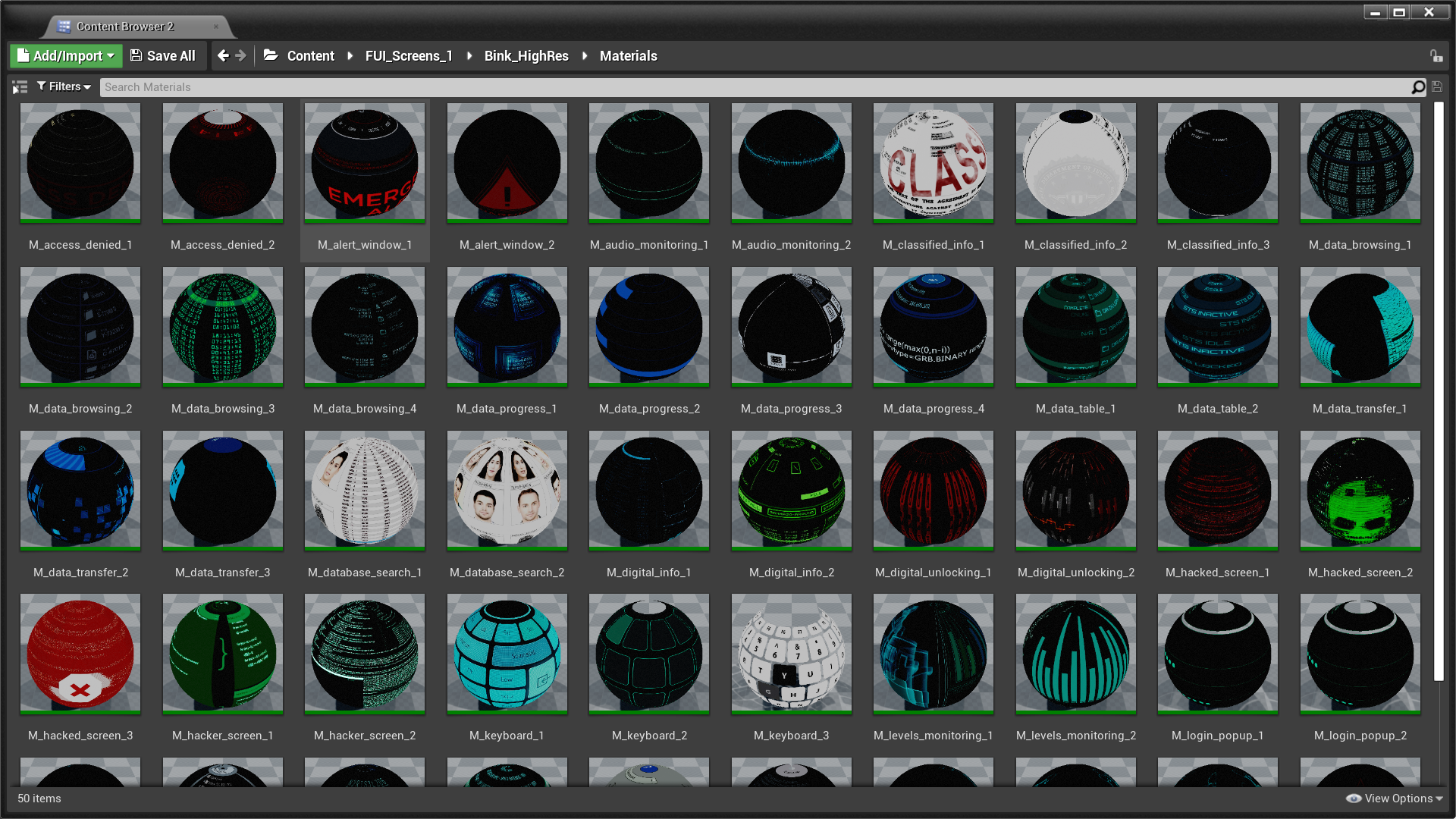Expand subfolders arrow after Bink_HighRes
1456x819 pixels.
(585, 56)
